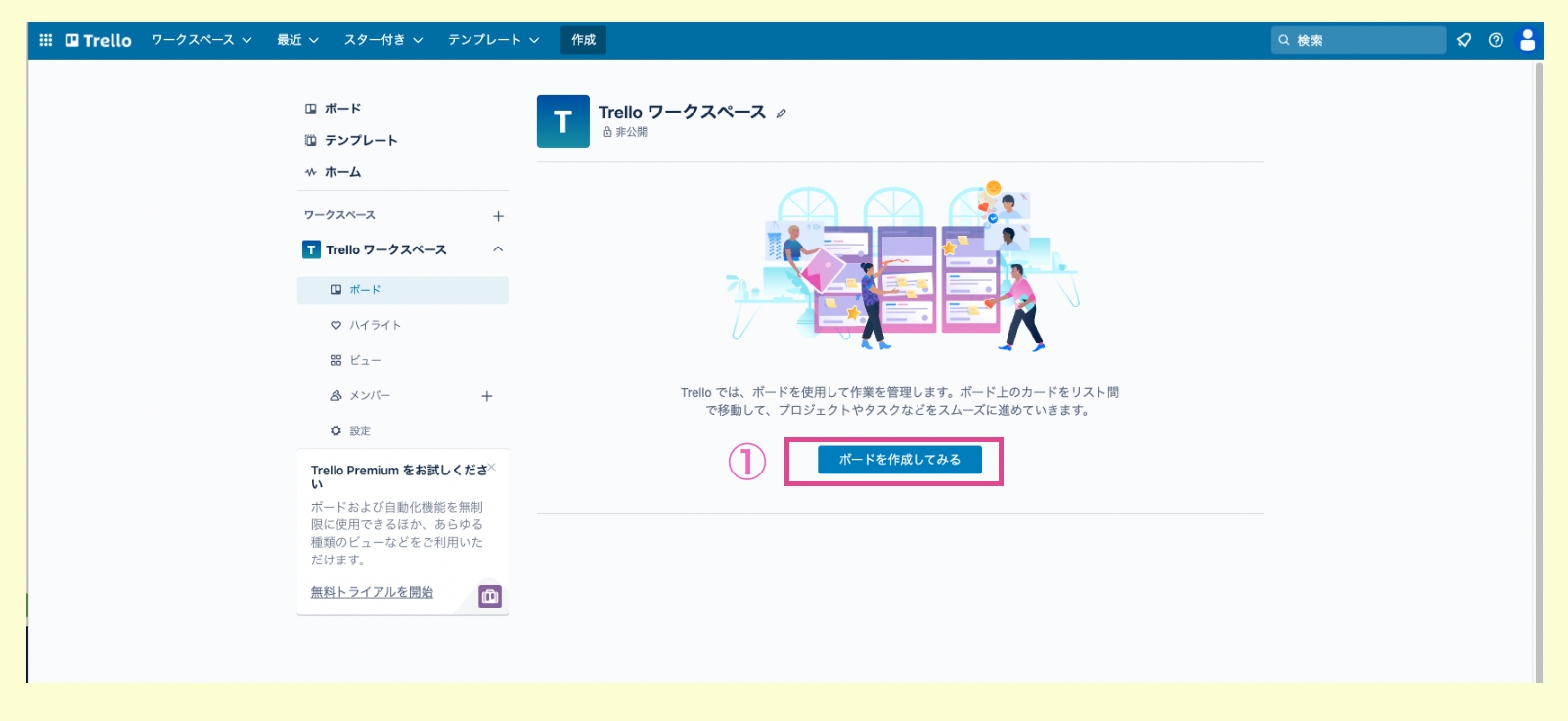Click the blue T workspace avatar
The image size is (1568, 721).
[563, 121]
